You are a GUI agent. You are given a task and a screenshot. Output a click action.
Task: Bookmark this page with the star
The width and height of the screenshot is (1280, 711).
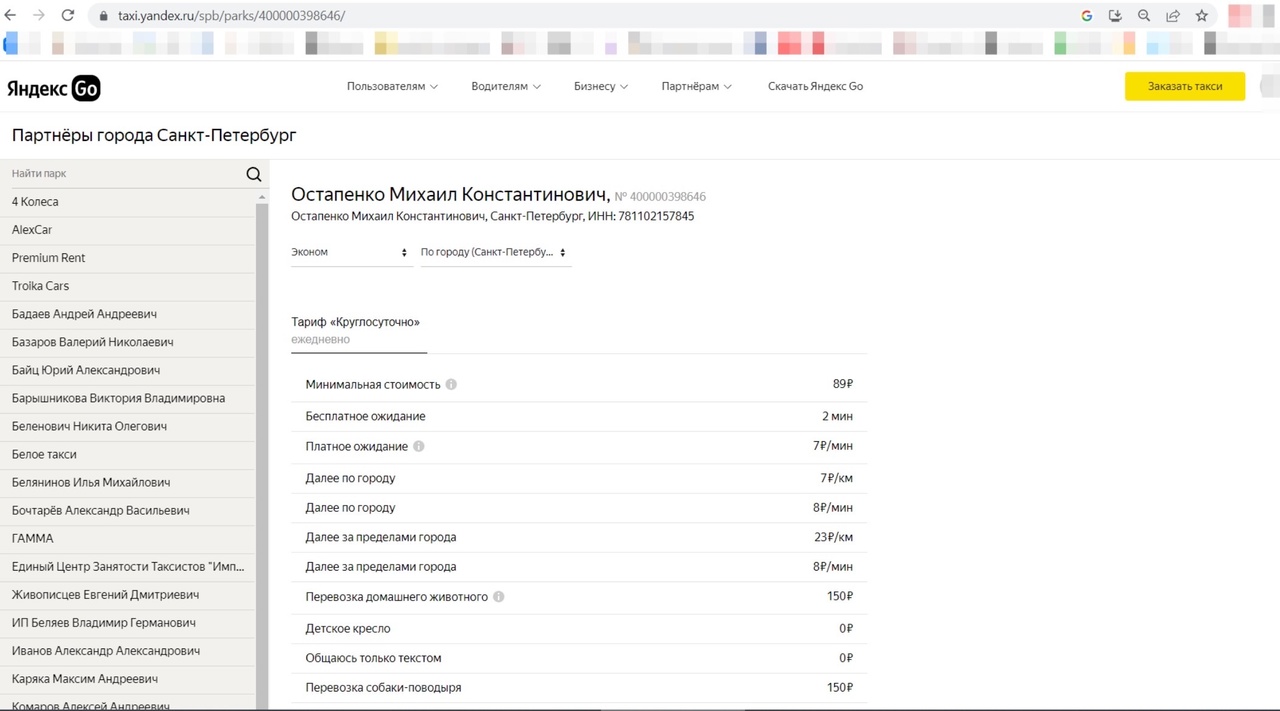(x=1202, y=16)
